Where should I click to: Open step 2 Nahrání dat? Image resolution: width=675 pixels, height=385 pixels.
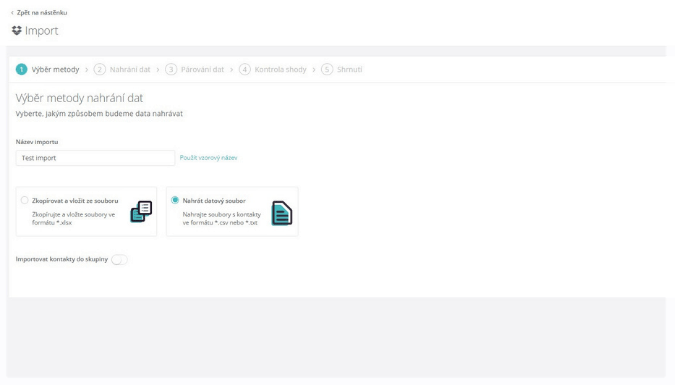point(122,69)
